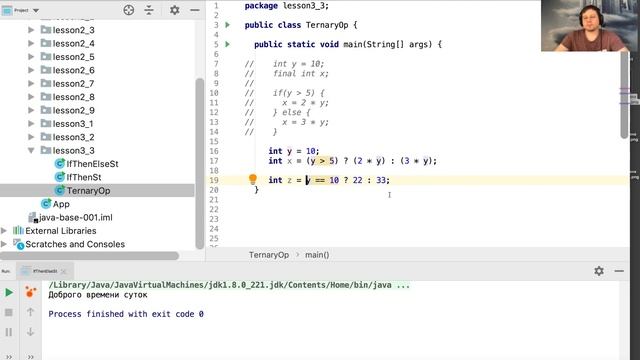Click 'int y = 10;' on line 16

pos(294,151)
